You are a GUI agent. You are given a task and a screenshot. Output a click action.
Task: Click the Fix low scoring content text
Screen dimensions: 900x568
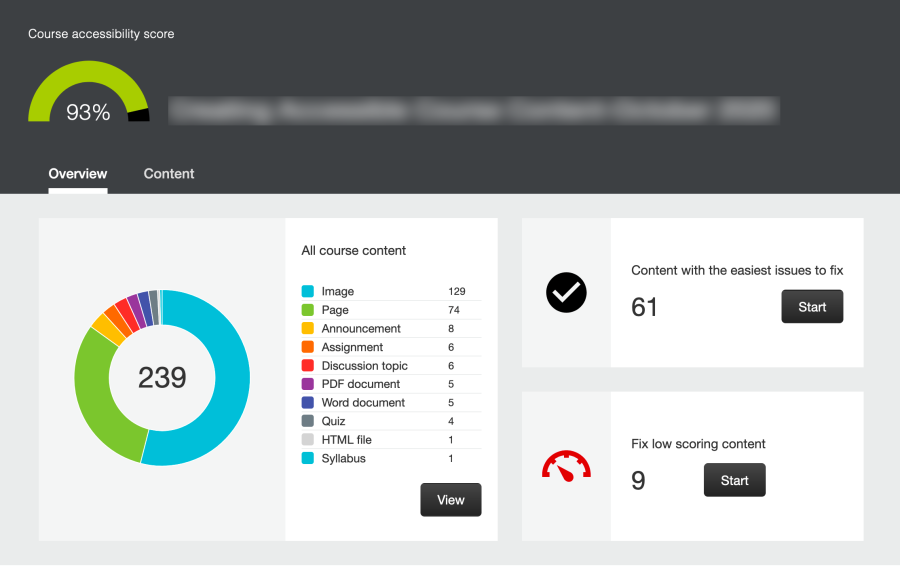[x=698, y=443]
